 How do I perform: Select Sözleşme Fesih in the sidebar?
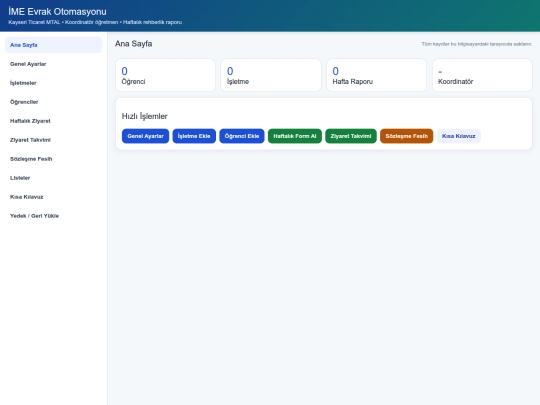tap(53, 159)
